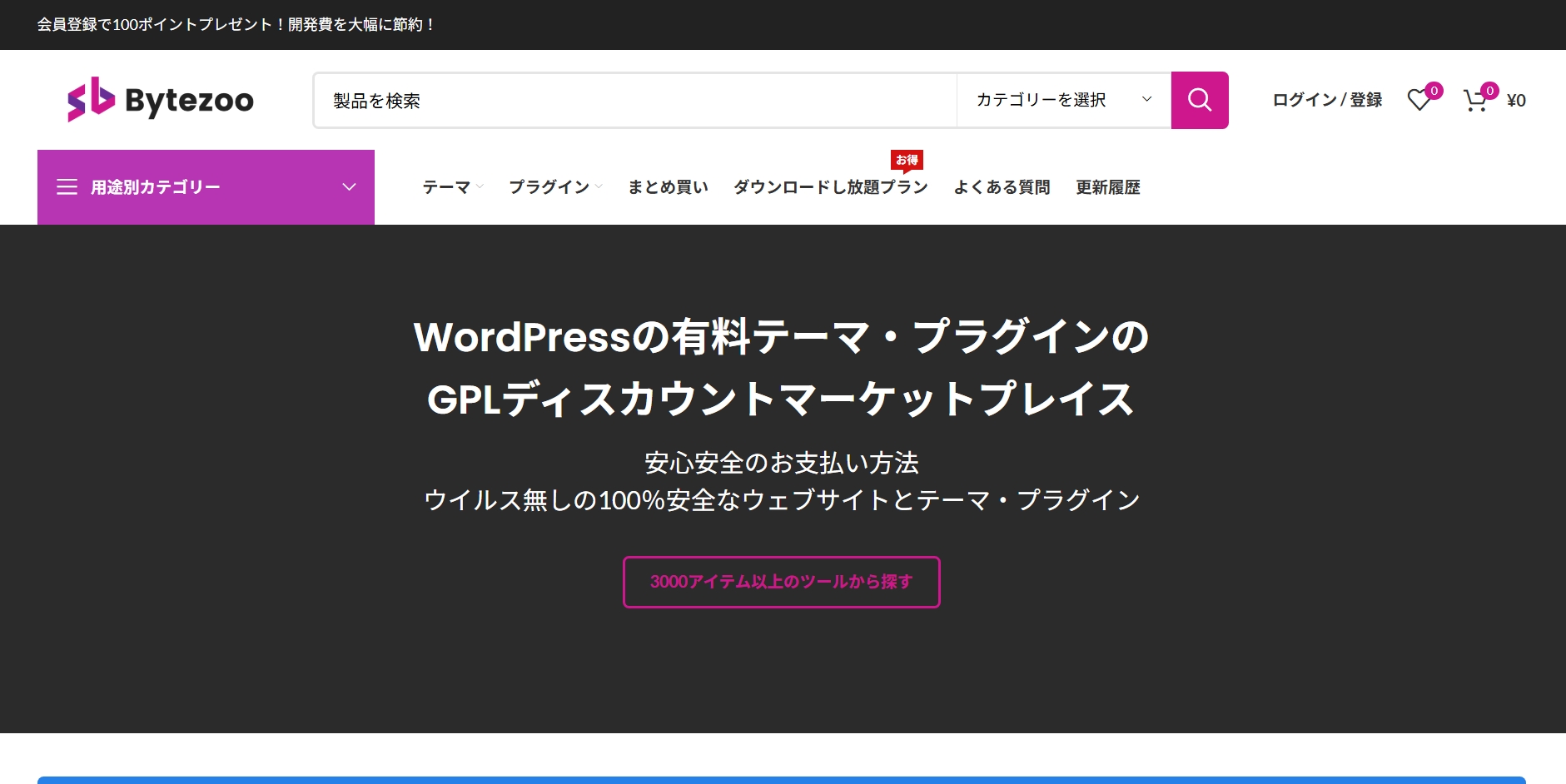Viewport: 1566px width, 784px height.
Task: Expand the 用途別カテゴリー menu chevron
Action: pos(349,187)
